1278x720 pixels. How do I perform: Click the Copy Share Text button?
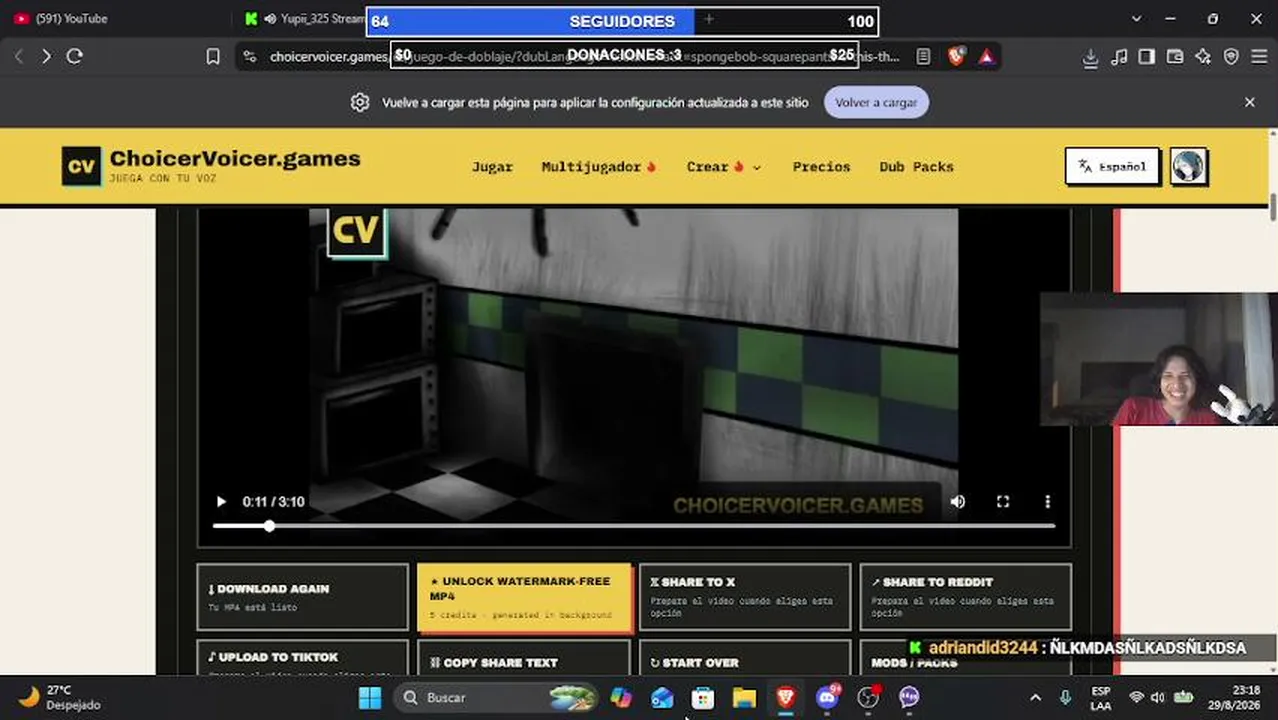coord(524,658)
